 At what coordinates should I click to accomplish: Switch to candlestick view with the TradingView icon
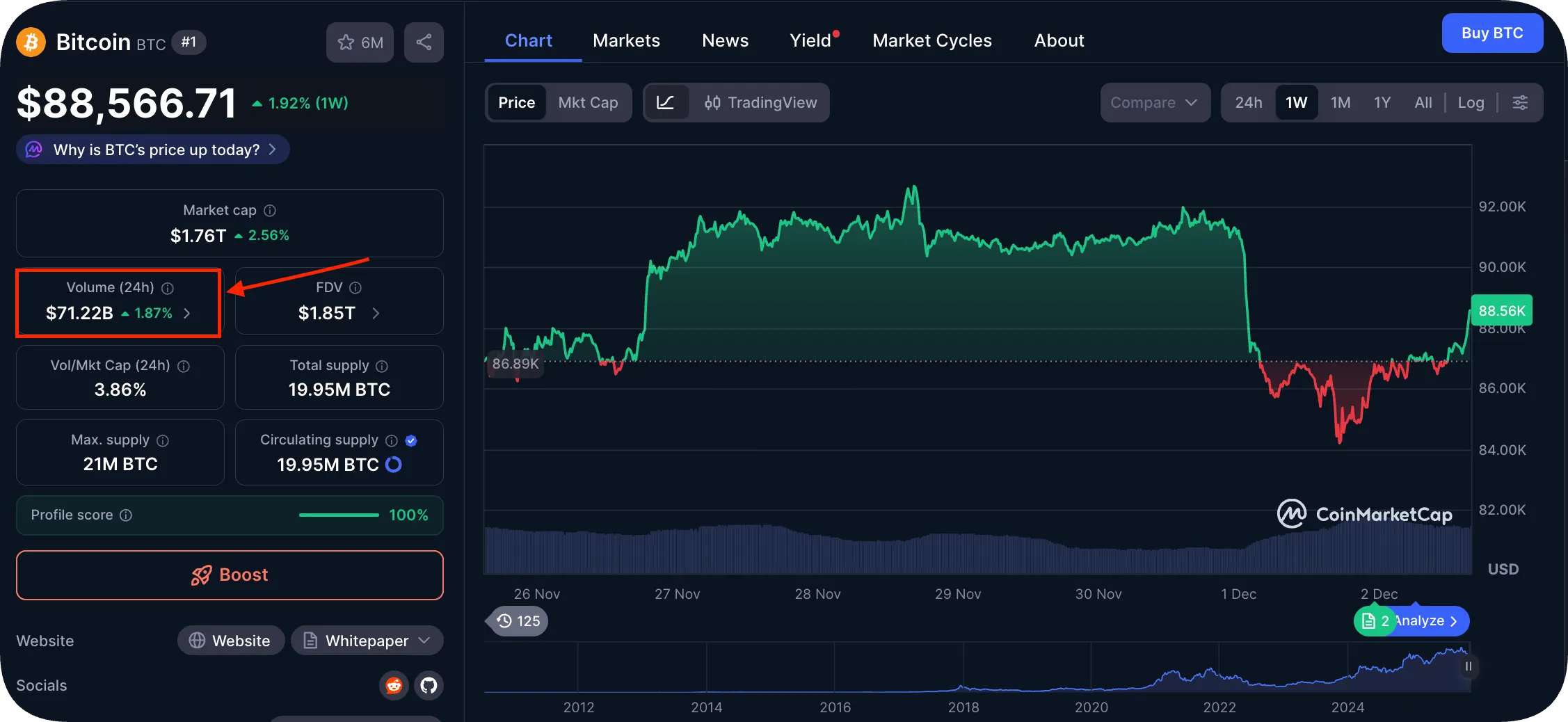click(x=712, y=102)
